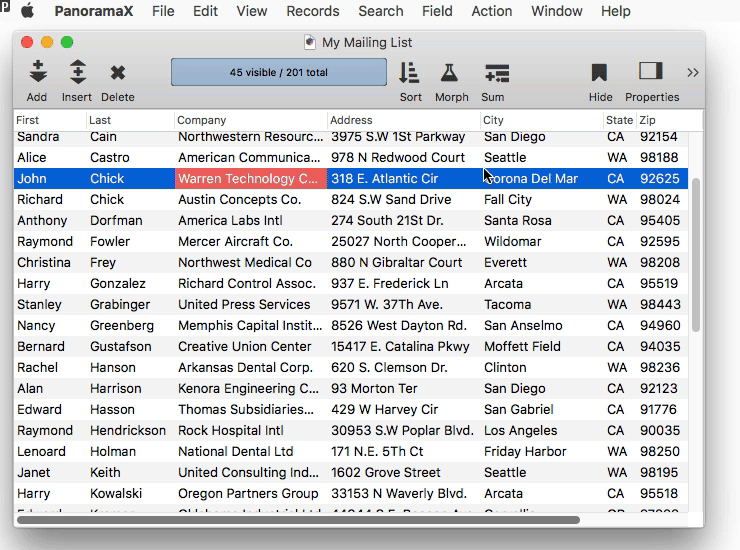740x550 pixels.
Task: Open the Apple menu
Action: click(27, 12)
